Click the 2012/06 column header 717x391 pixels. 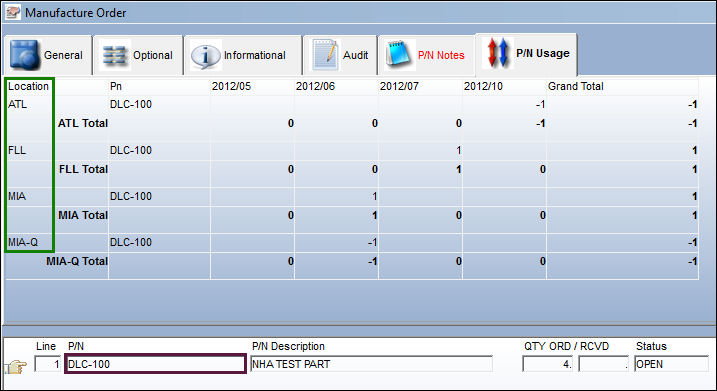(x=316, y=86)
